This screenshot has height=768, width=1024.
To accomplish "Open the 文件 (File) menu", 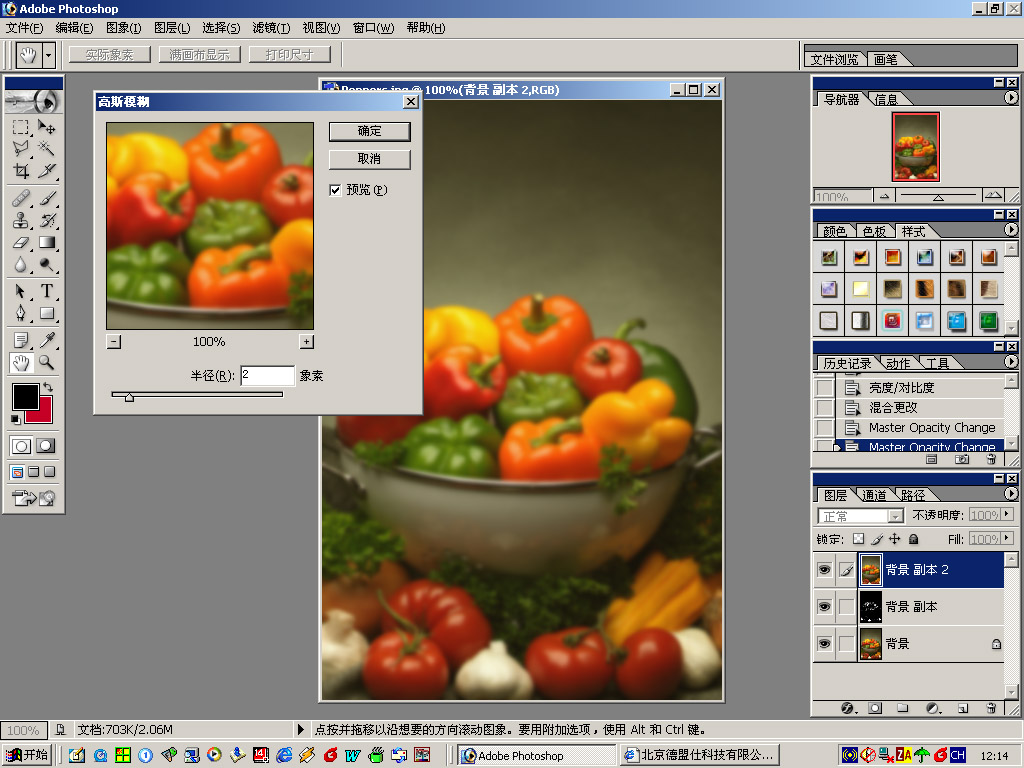I will tap(24, 27).
